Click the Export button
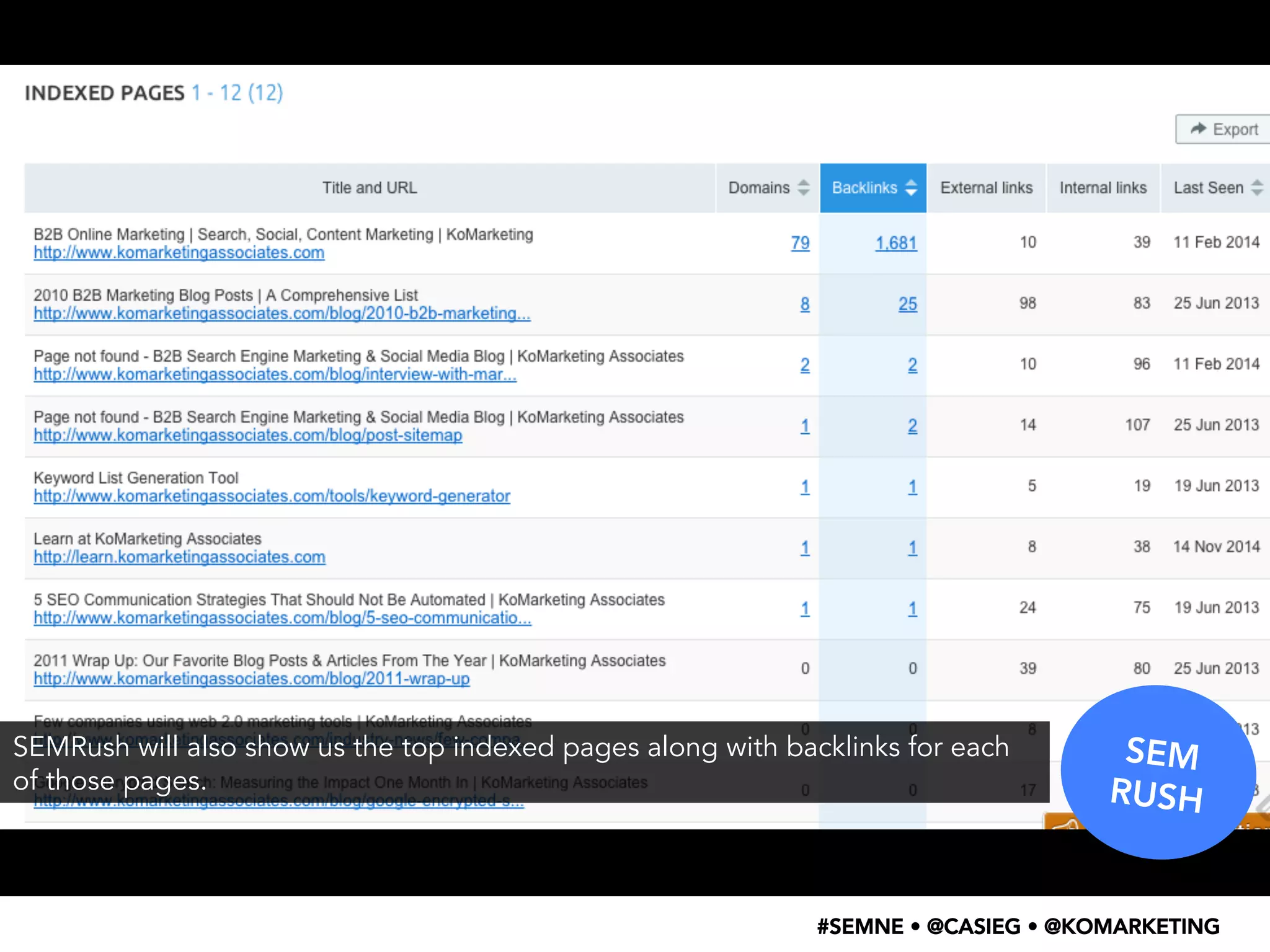The height and width of the screenshot is (952, 1270). pos(1223,129)
